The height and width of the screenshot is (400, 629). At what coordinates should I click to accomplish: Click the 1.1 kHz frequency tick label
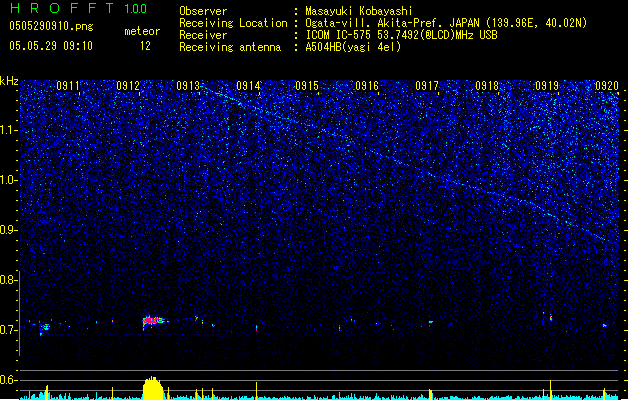pos(8,130)
